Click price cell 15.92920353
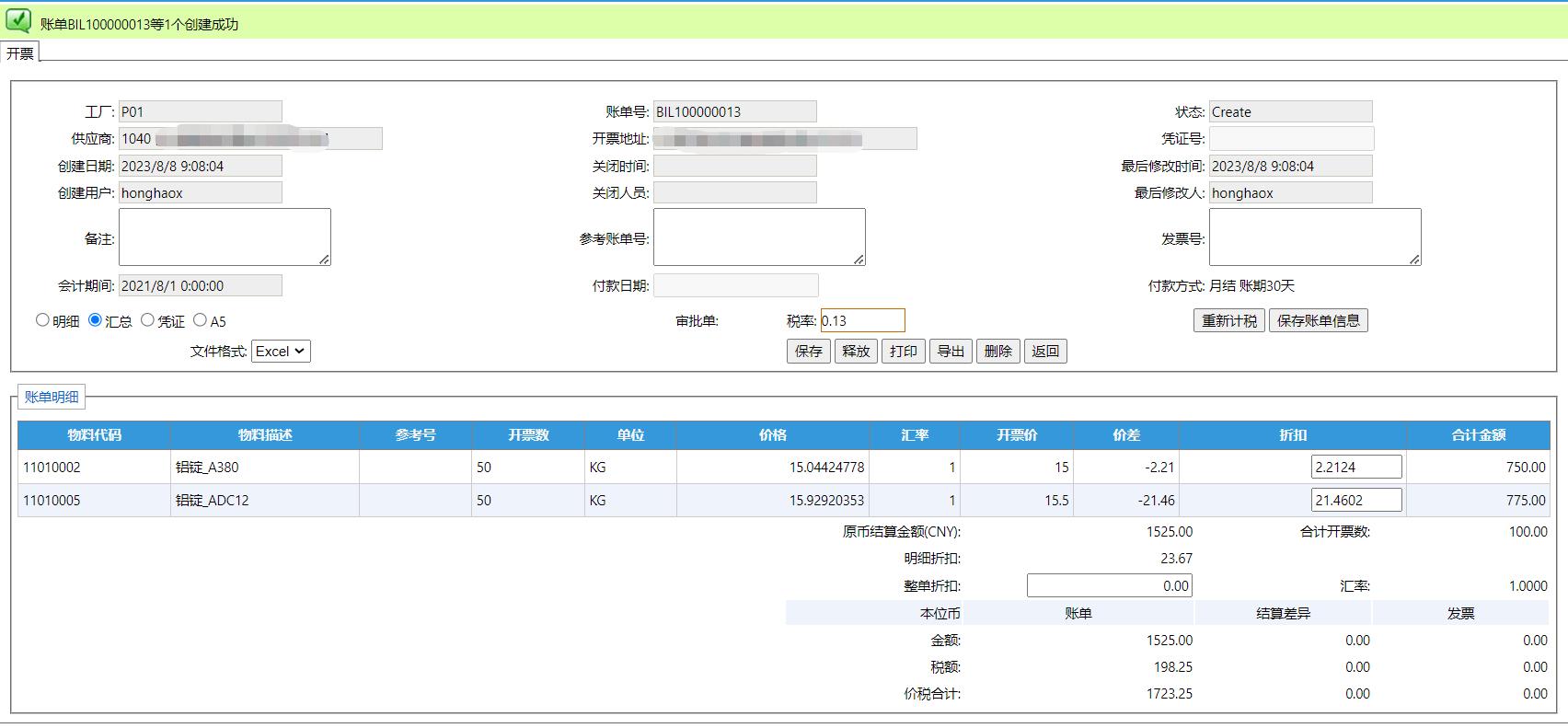Image resolution: width=1568 pixels, height=728 pixels. coord(773,500)
